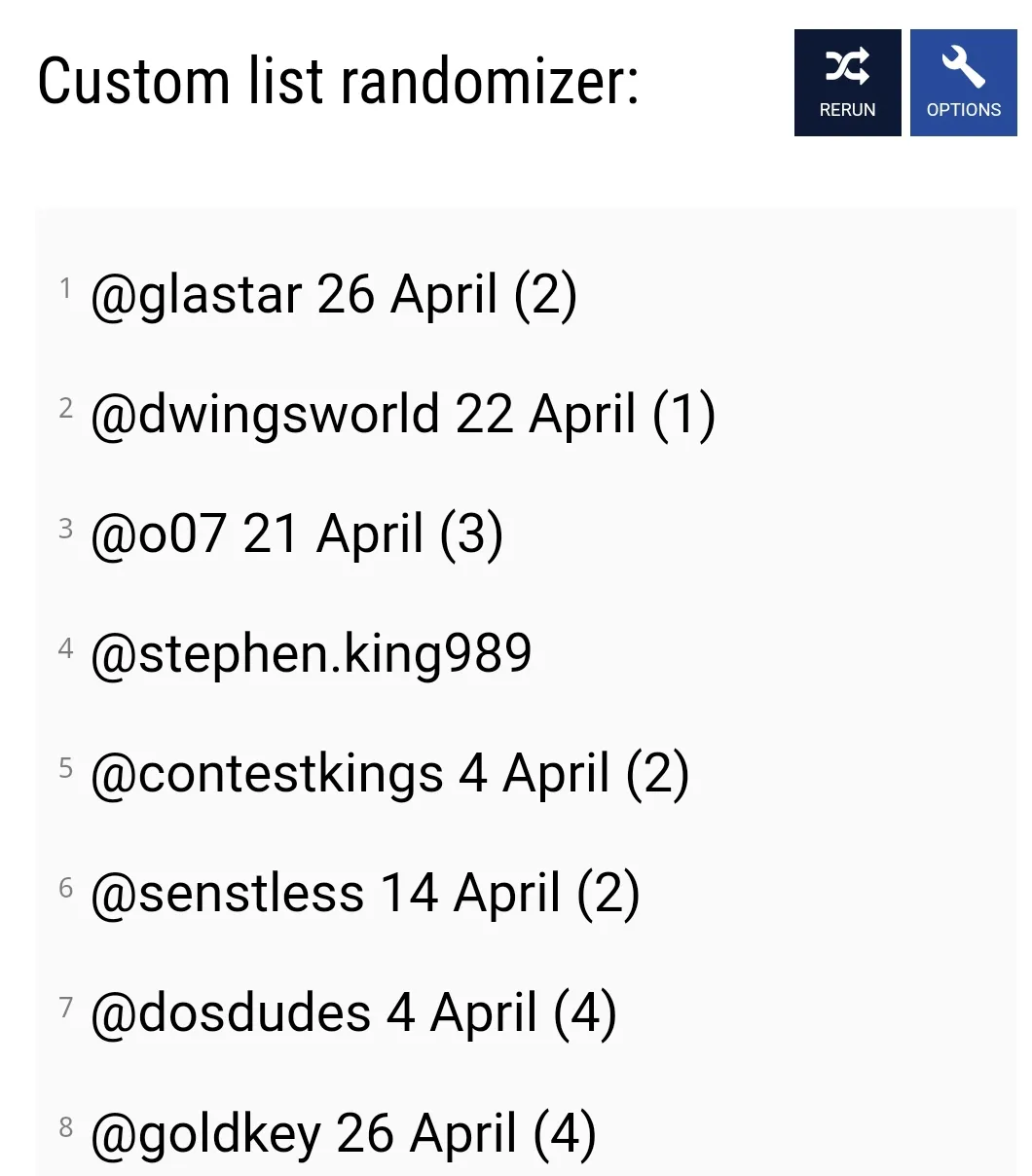Click the @goldkey 26 April entry

click(x=343, y=1134)
